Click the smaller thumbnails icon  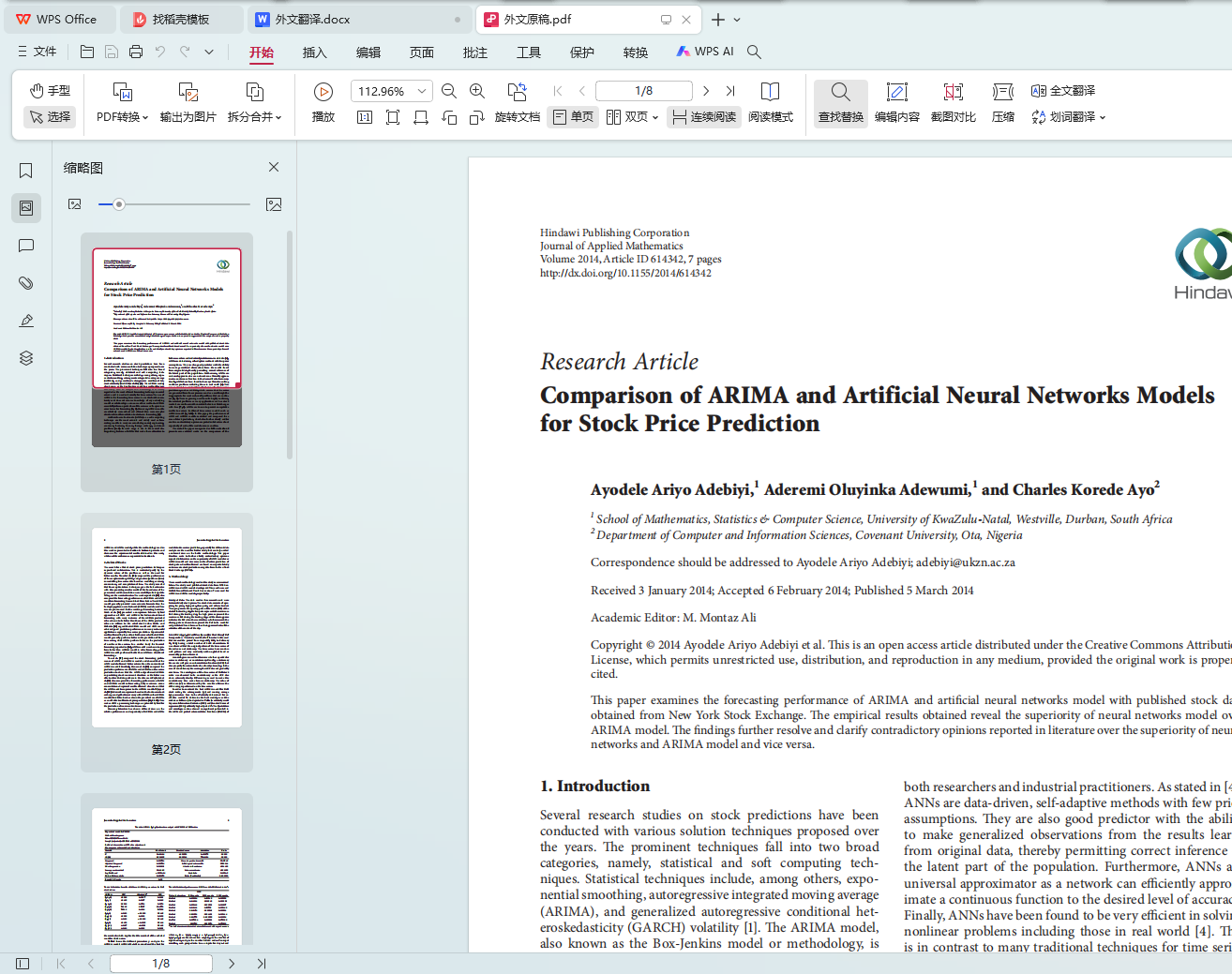click(75, 204)
